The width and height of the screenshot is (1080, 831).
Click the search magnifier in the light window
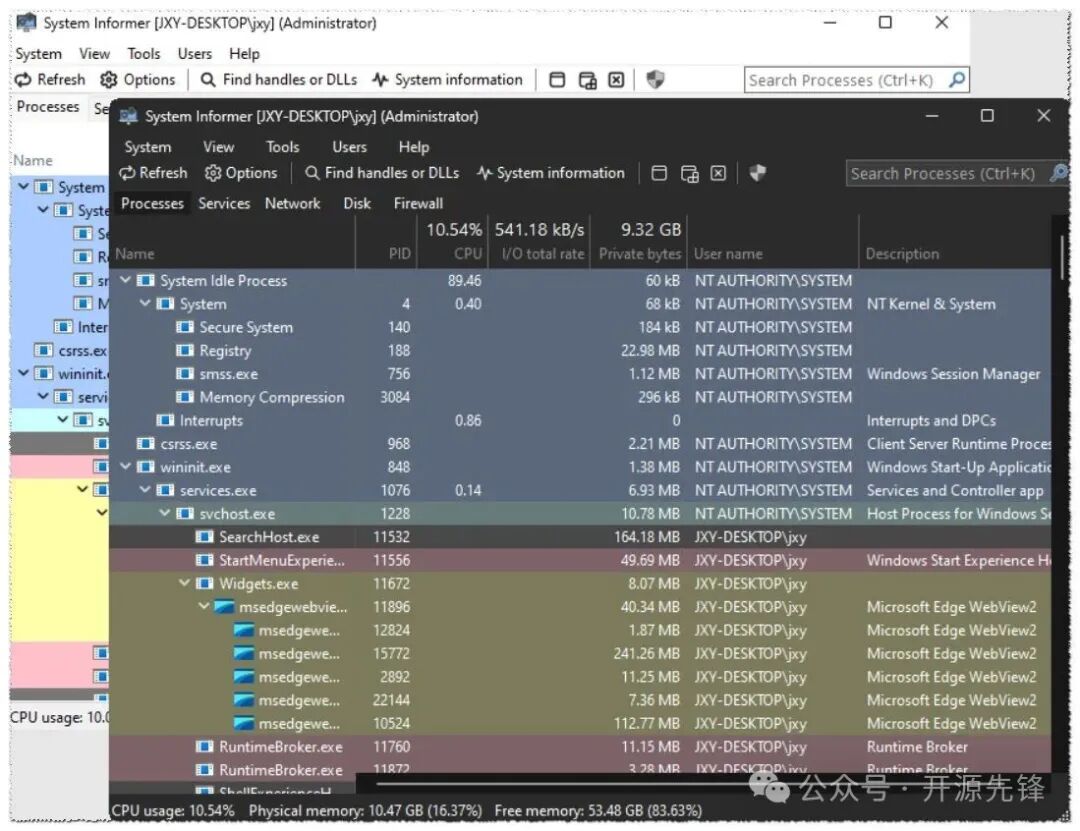coord(957,80)
